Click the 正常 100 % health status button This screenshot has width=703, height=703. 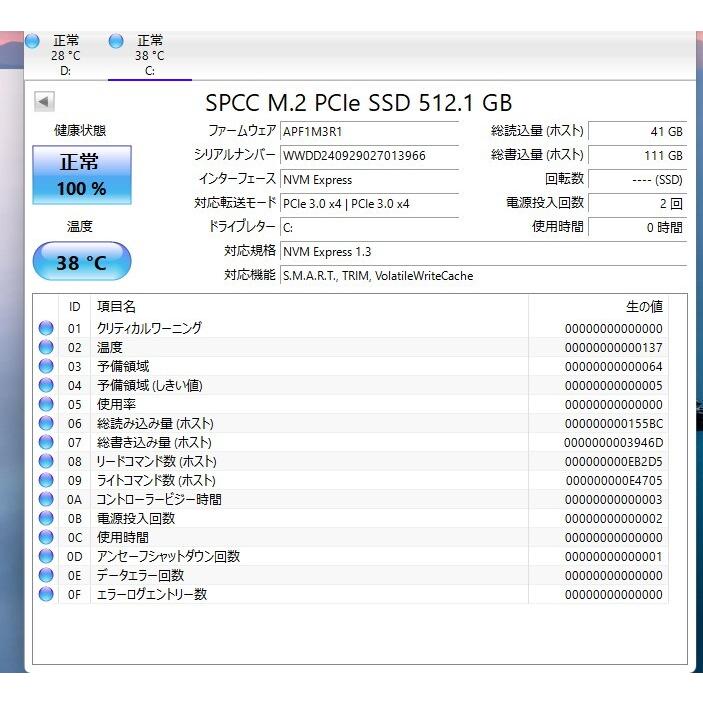click(x=82, y=175)
